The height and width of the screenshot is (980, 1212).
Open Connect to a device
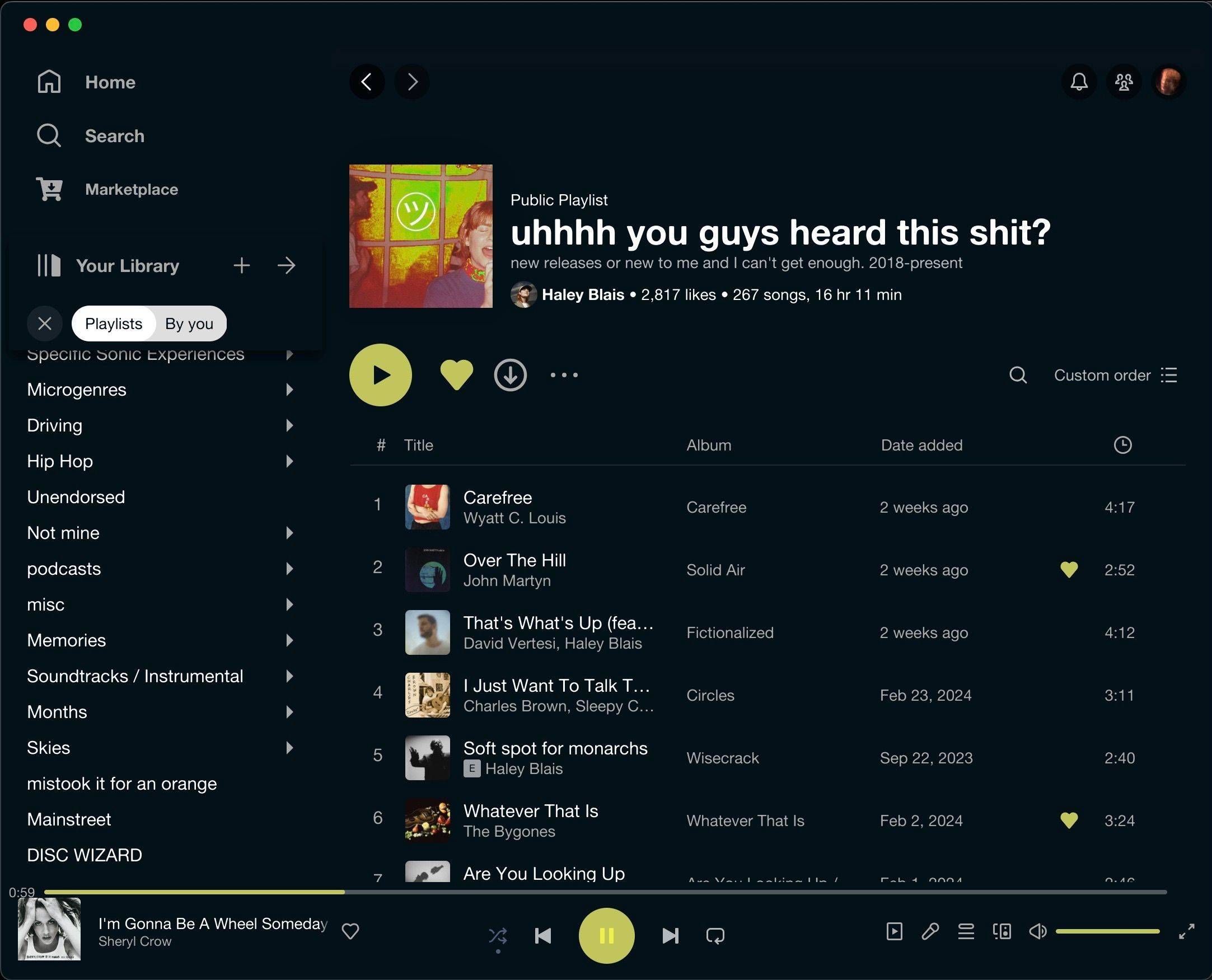click(x=1002, y=931)
